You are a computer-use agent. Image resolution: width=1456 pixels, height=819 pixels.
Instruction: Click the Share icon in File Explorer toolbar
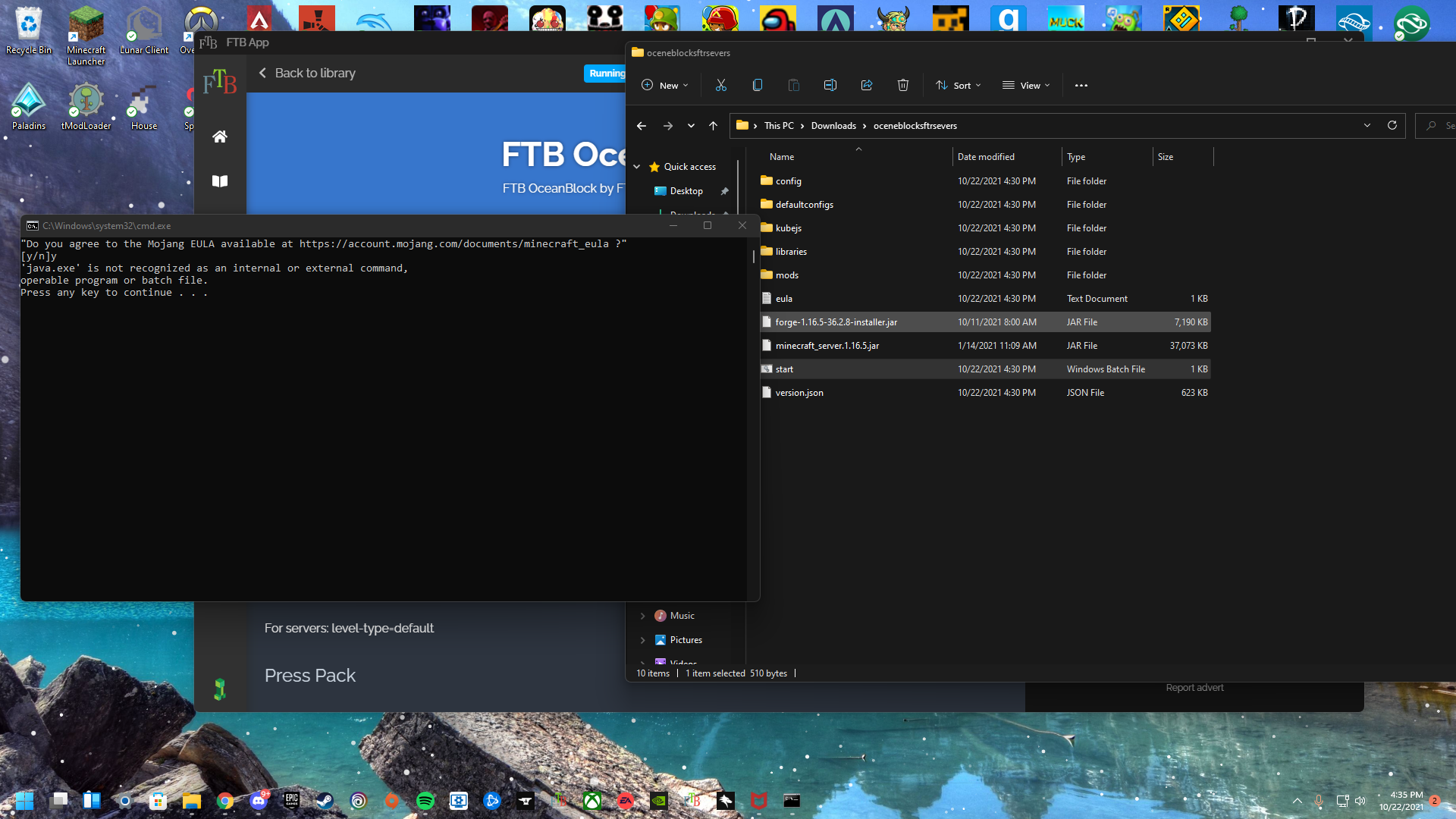[x=866, y=85]
